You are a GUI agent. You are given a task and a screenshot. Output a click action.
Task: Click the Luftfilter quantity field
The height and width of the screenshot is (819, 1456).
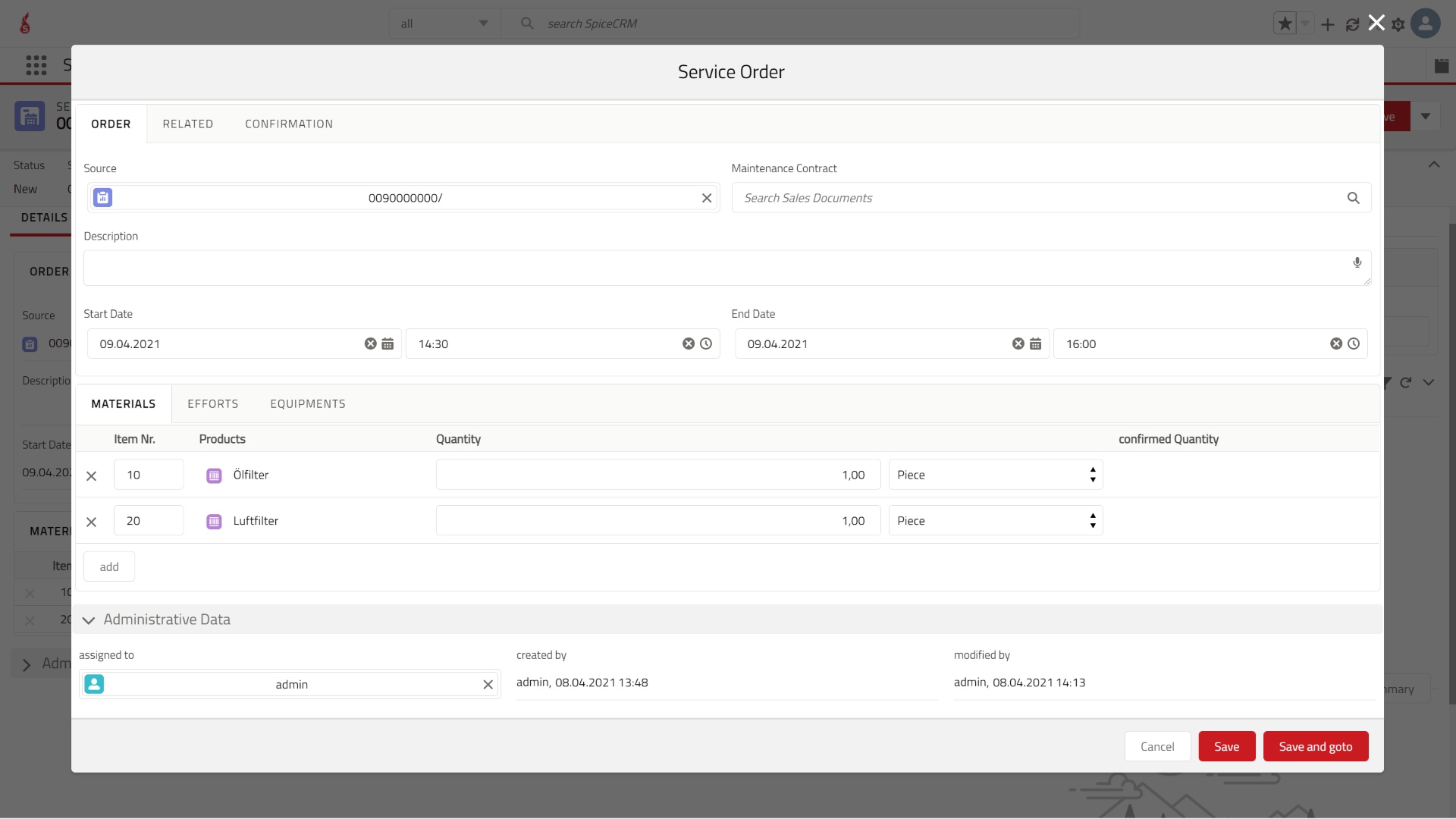(658, 521)
